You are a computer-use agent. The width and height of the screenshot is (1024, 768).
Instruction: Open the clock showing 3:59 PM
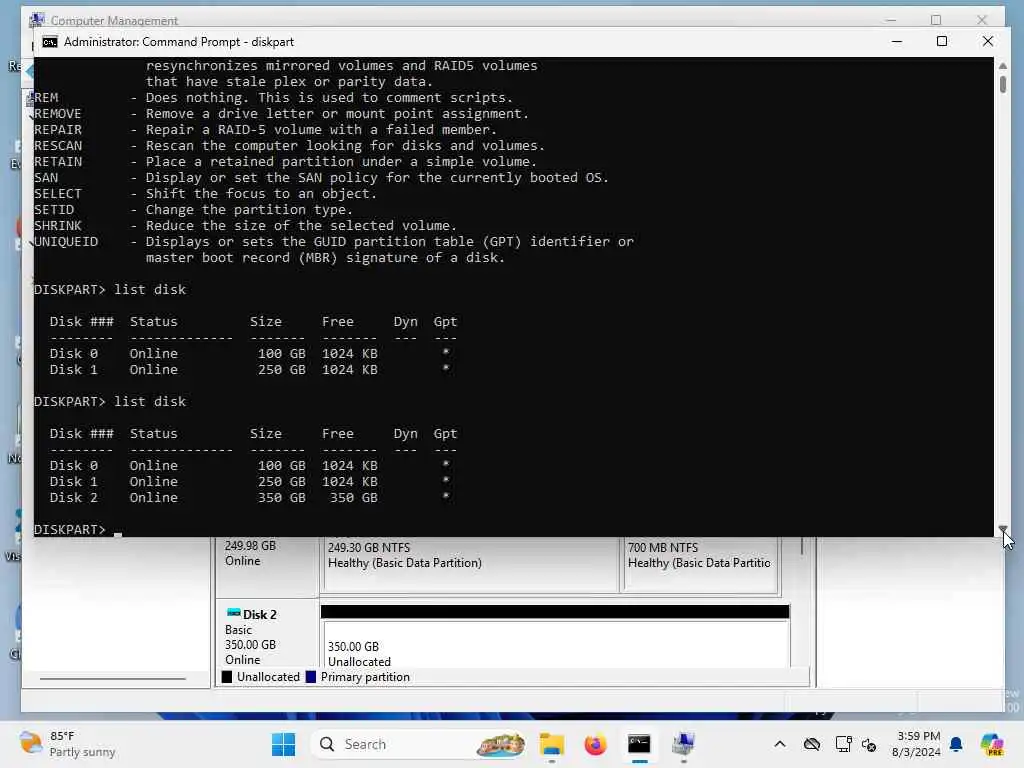[918, 744]
